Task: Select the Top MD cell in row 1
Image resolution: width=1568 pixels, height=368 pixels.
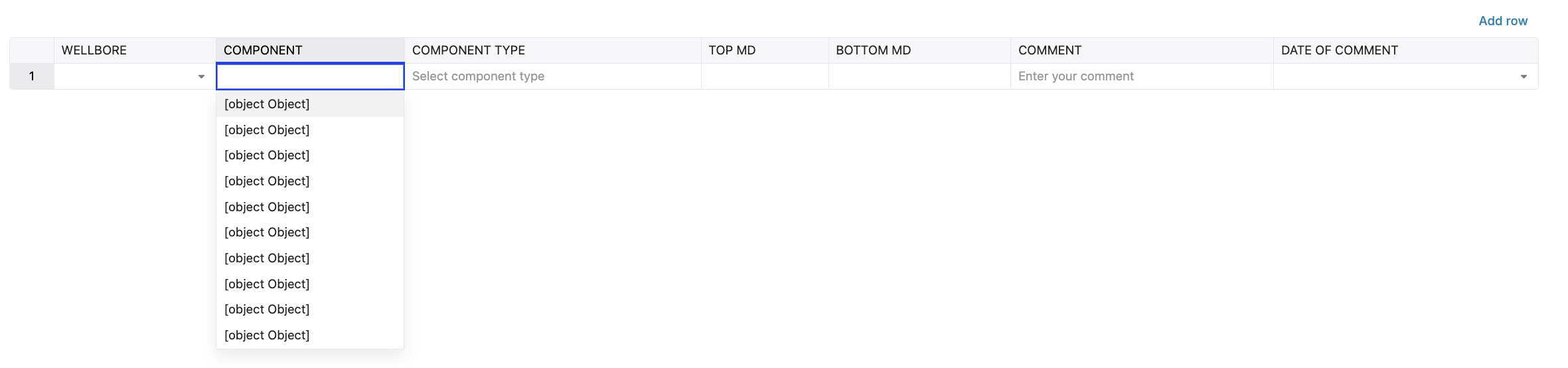Action: click(x=764, y=76)
